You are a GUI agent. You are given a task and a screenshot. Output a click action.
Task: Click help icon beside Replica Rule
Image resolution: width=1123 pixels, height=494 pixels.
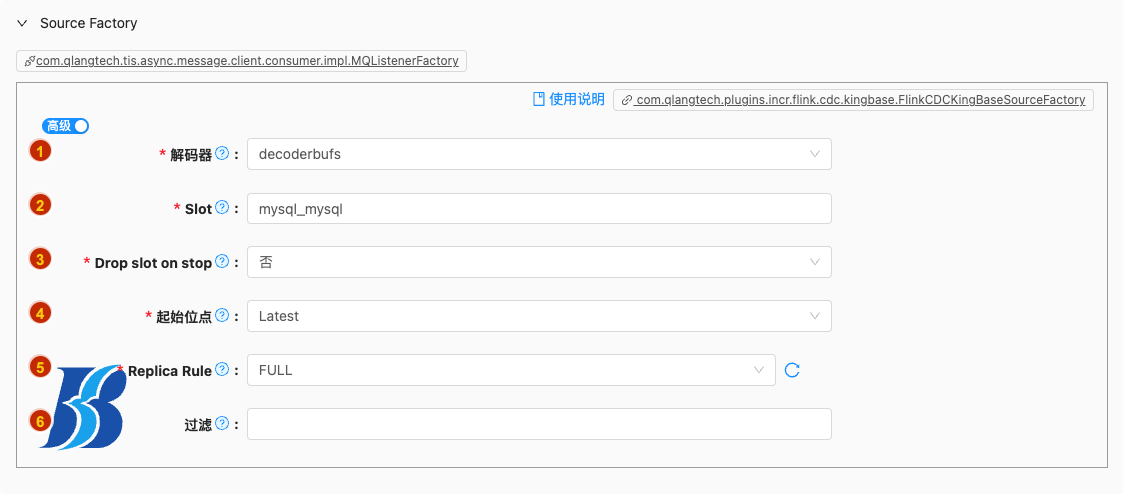tap(222, 370)
